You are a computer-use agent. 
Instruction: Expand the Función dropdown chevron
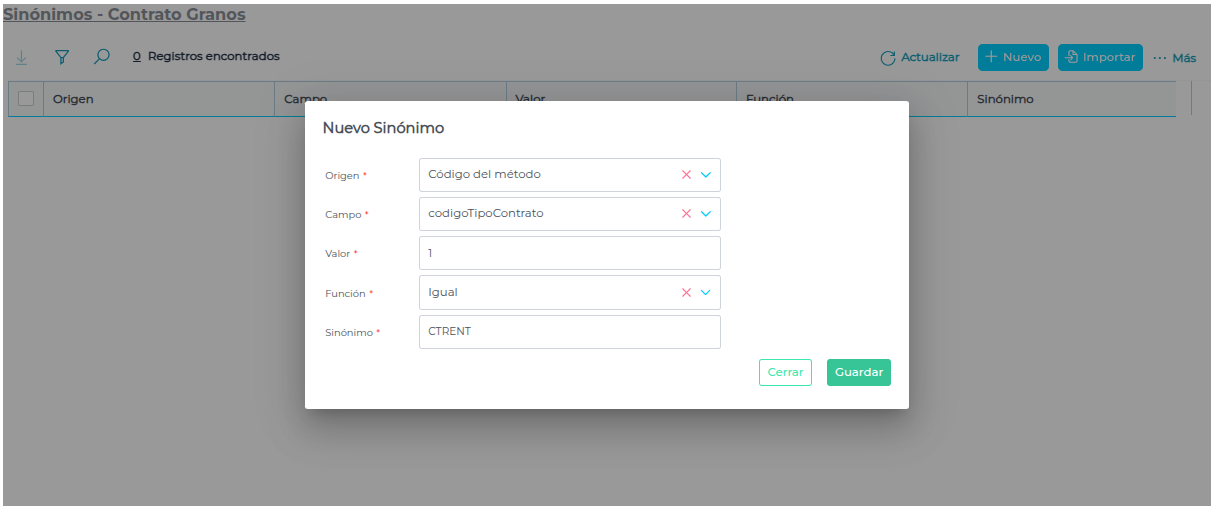tap(706, 292)
